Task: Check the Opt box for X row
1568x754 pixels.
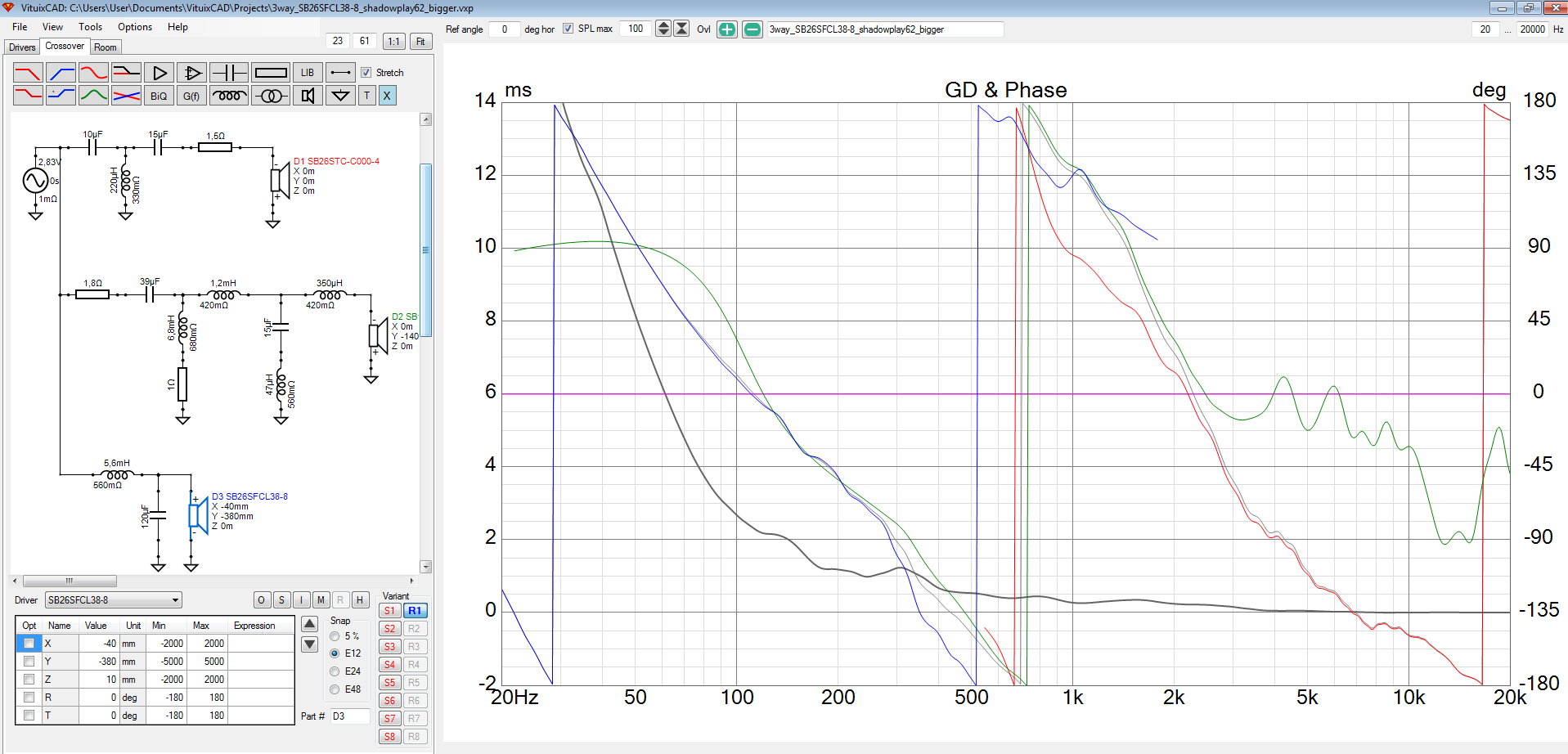Action: (x=29, y=644)
